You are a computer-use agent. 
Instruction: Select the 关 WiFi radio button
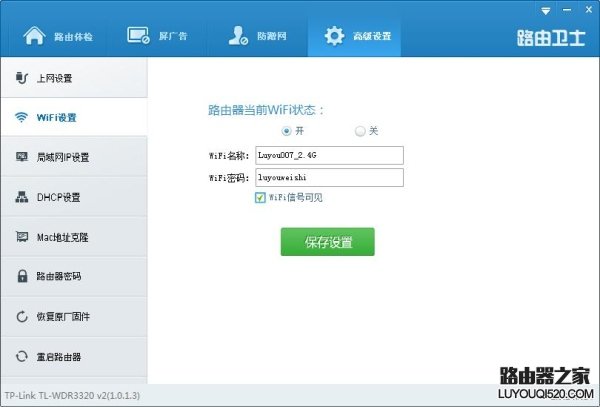tap(360, 131)
